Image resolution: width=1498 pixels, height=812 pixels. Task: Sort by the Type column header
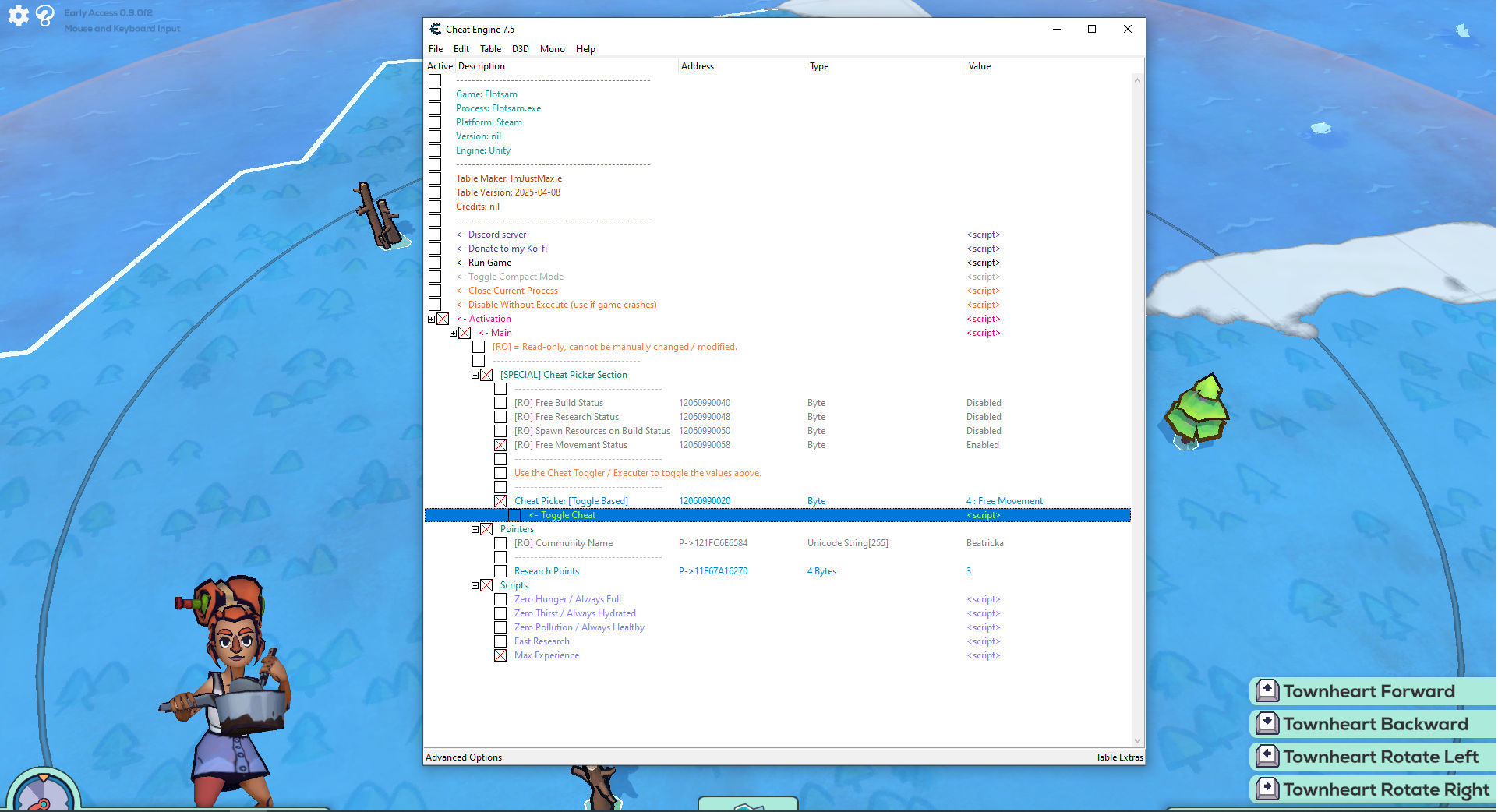[886, 66]
